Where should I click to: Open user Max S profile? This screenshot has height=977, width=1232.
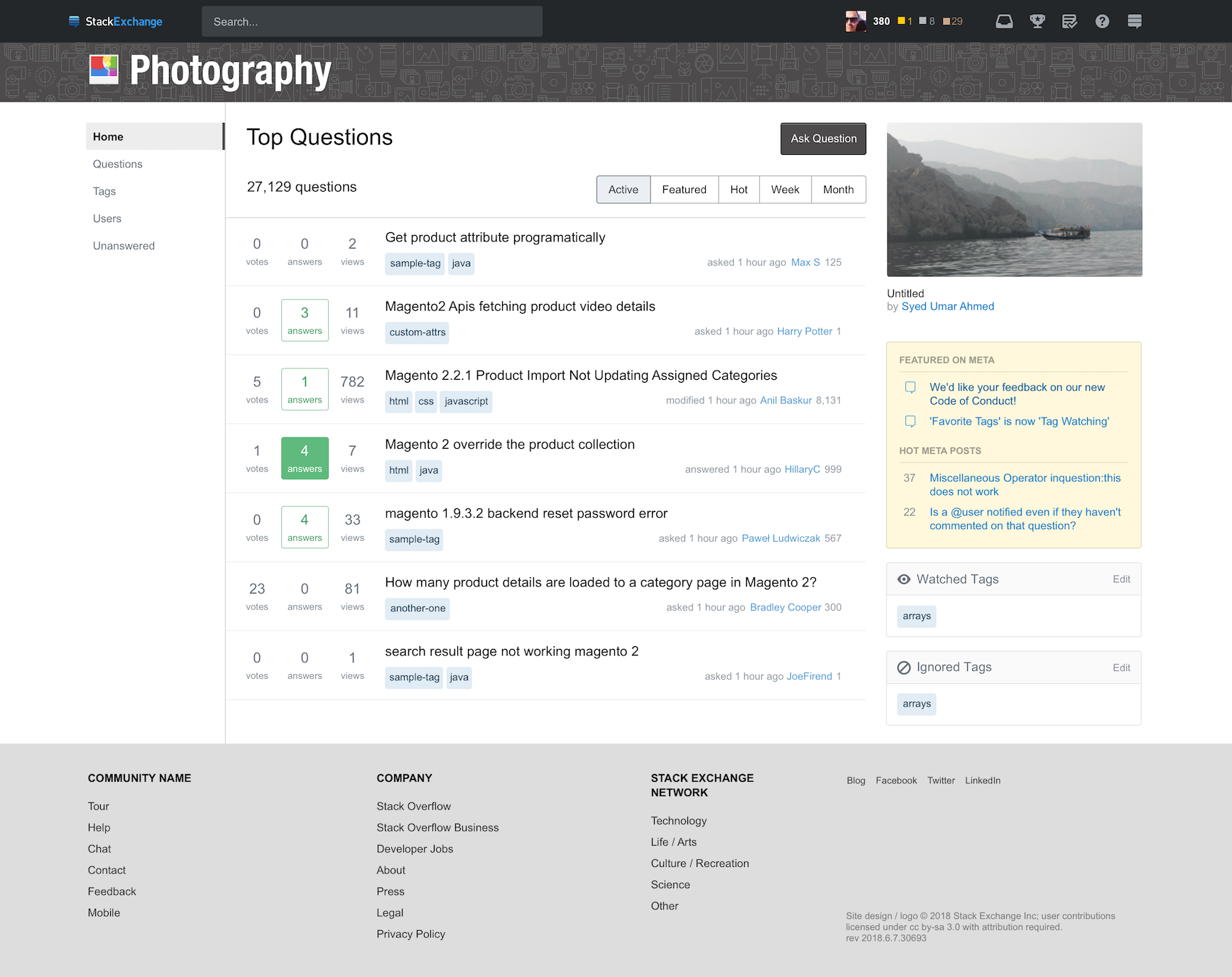coord(805,263)
